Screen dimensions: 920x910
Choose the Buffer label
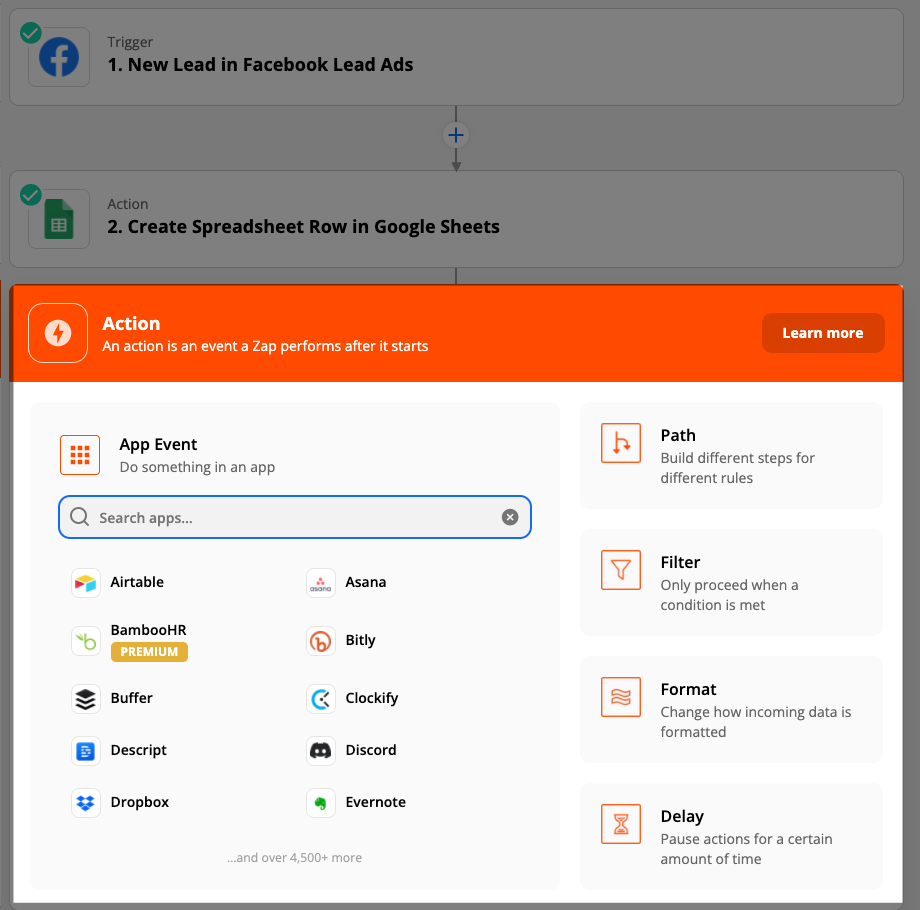point(131,698)
